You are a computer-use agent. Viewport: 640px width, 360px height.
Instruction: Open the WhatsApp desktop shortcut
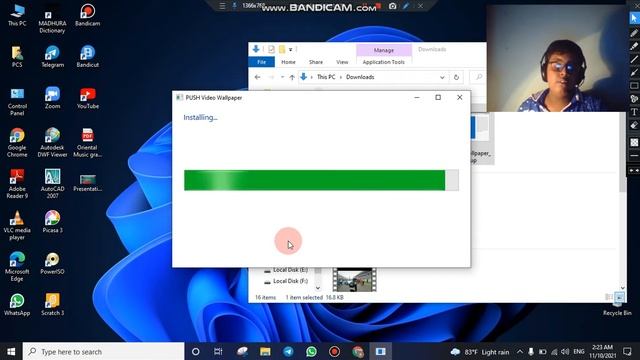coord(17,304)
